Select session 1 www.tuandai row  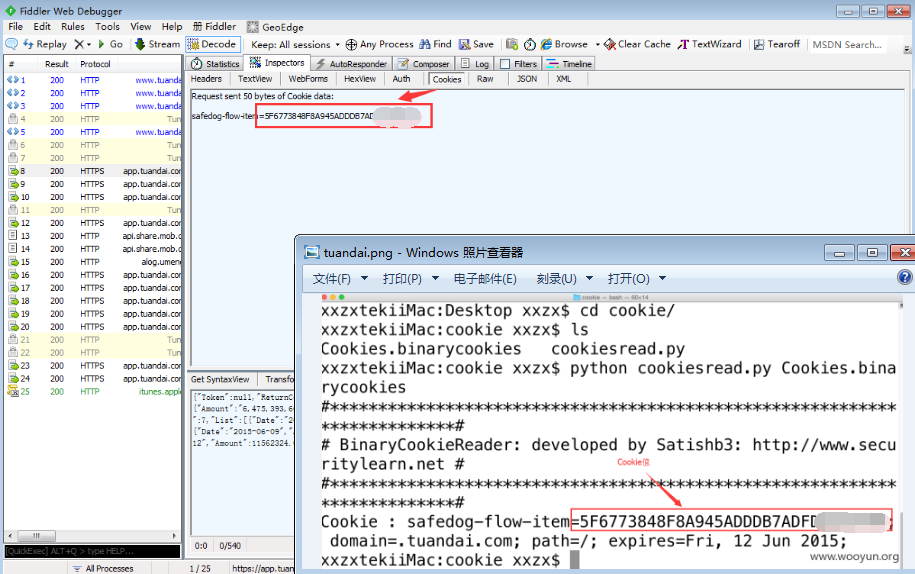[93, 80]
